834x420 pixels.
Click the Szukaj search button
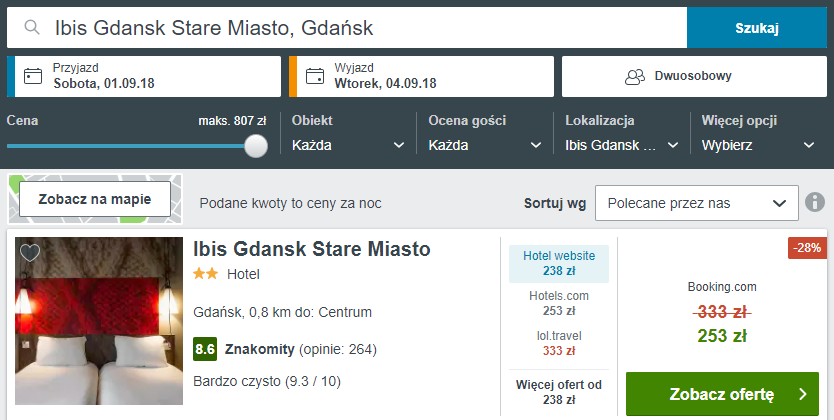[x=757, y=28]
